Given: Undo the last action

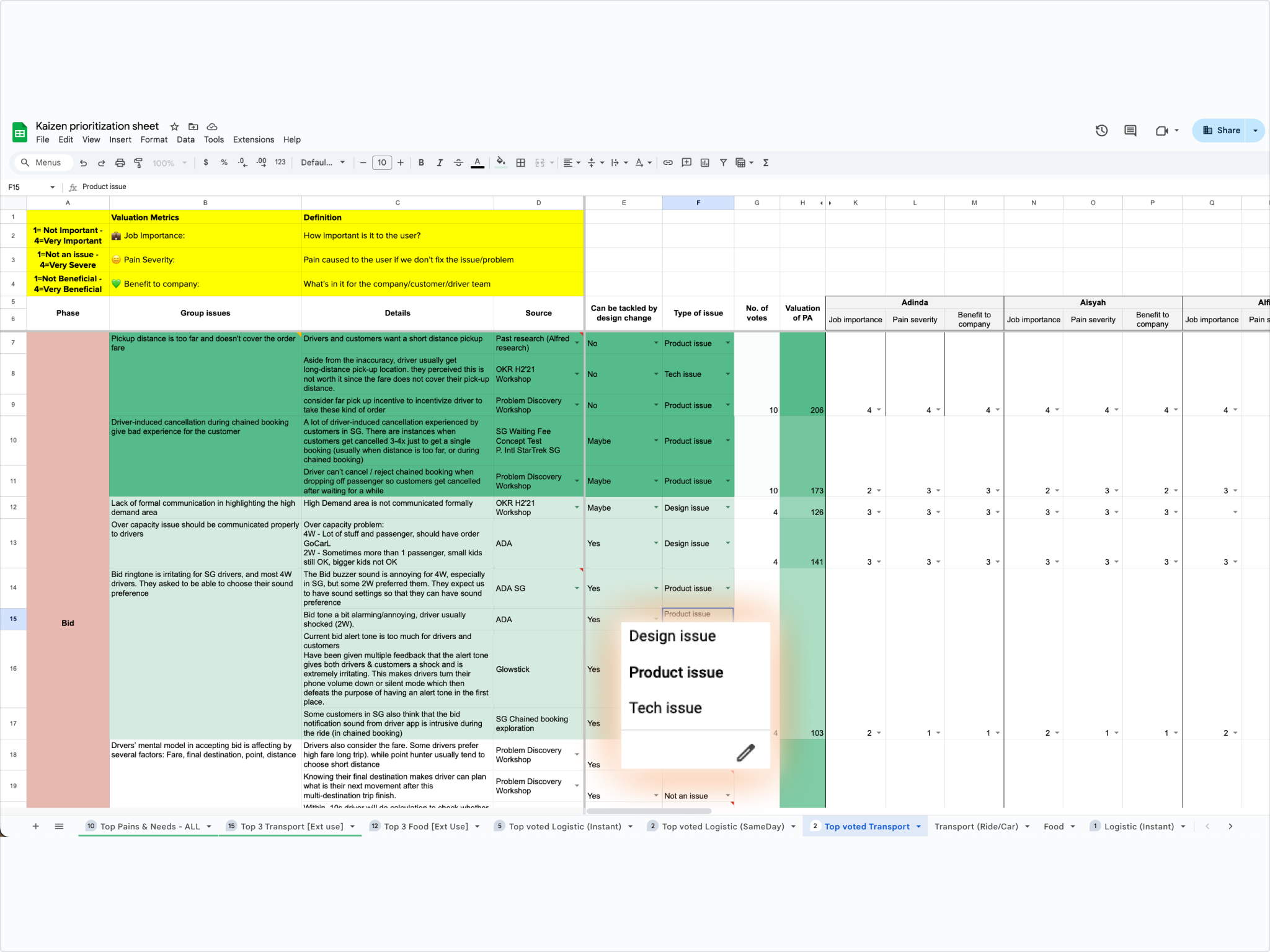Looking at the screenshot, I should tap(83, 162).
